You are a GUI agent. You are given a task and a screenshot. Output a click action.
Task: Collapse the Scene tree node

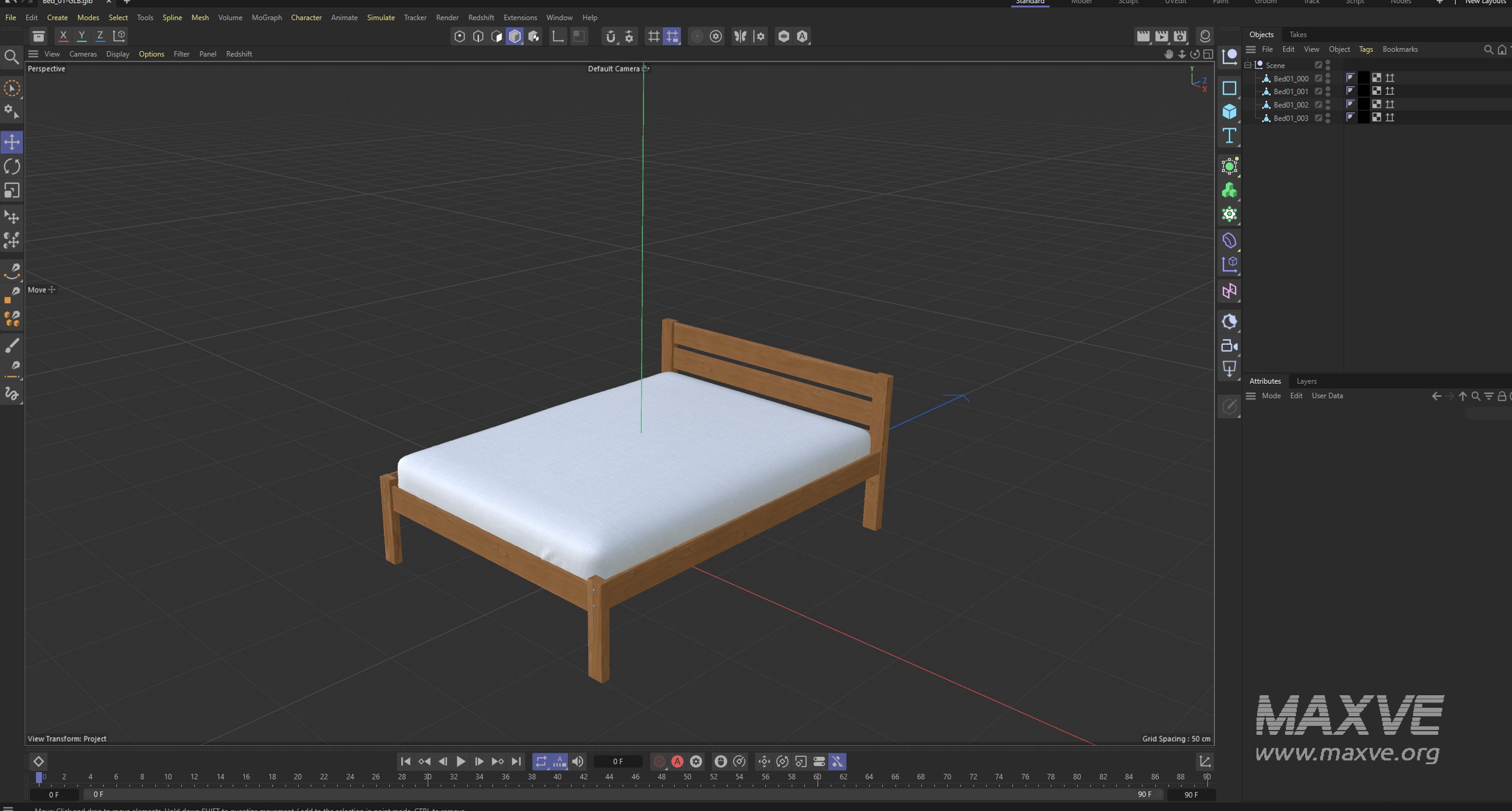[1248, 65]
